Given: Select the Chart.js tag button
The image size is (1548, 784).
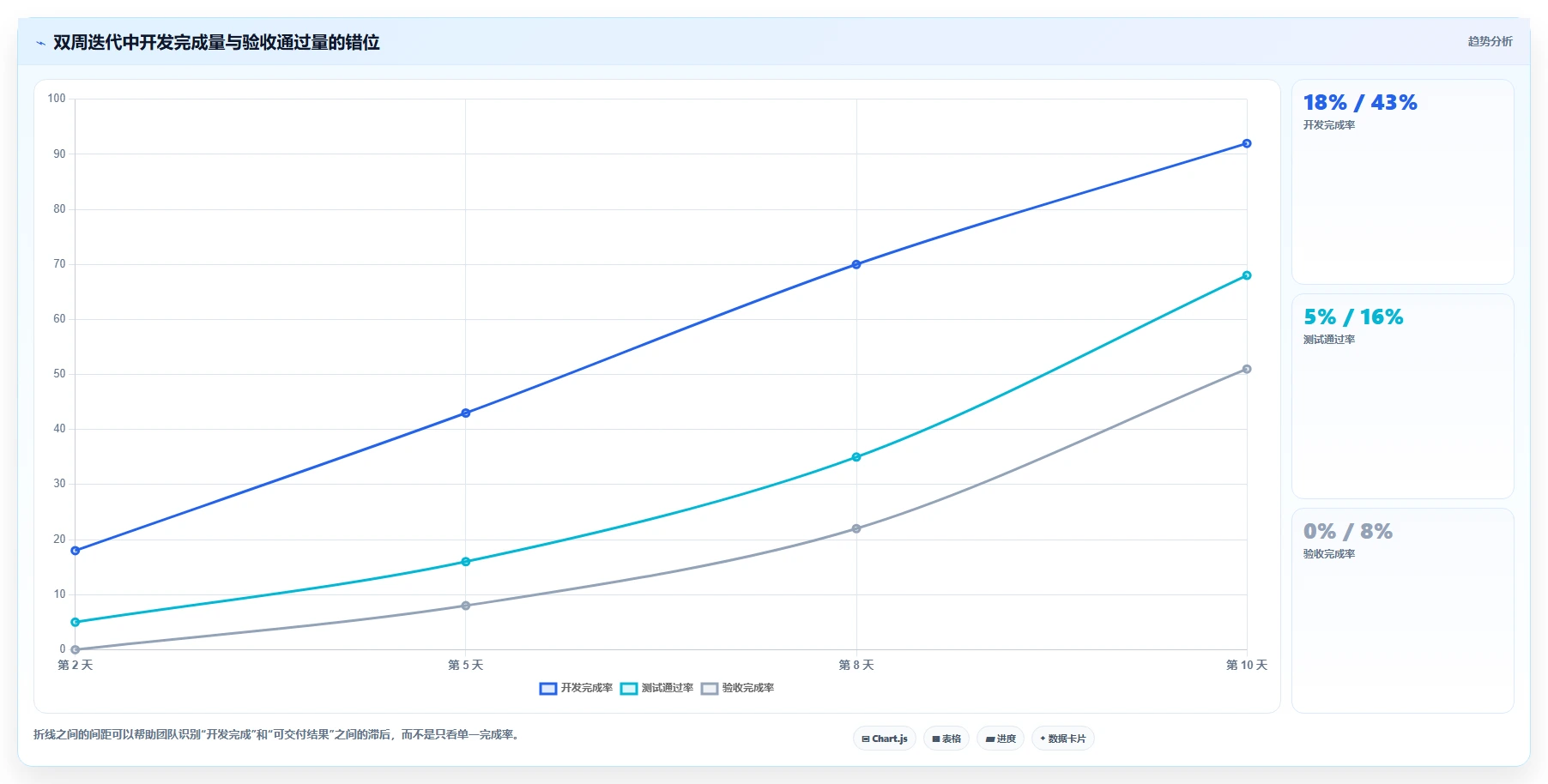Looking at the screenshot, I should [885, 739].
